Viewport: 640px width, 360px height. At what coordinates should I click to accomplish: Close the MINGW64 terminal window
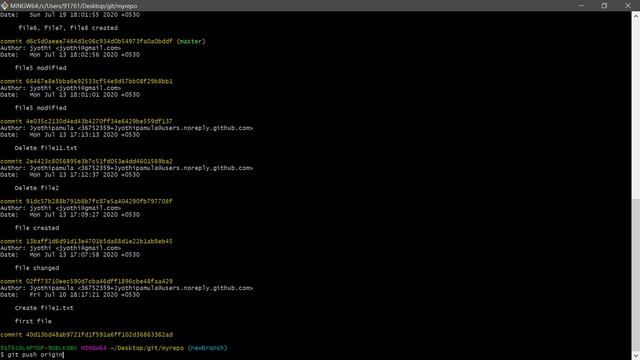(628, 6)
